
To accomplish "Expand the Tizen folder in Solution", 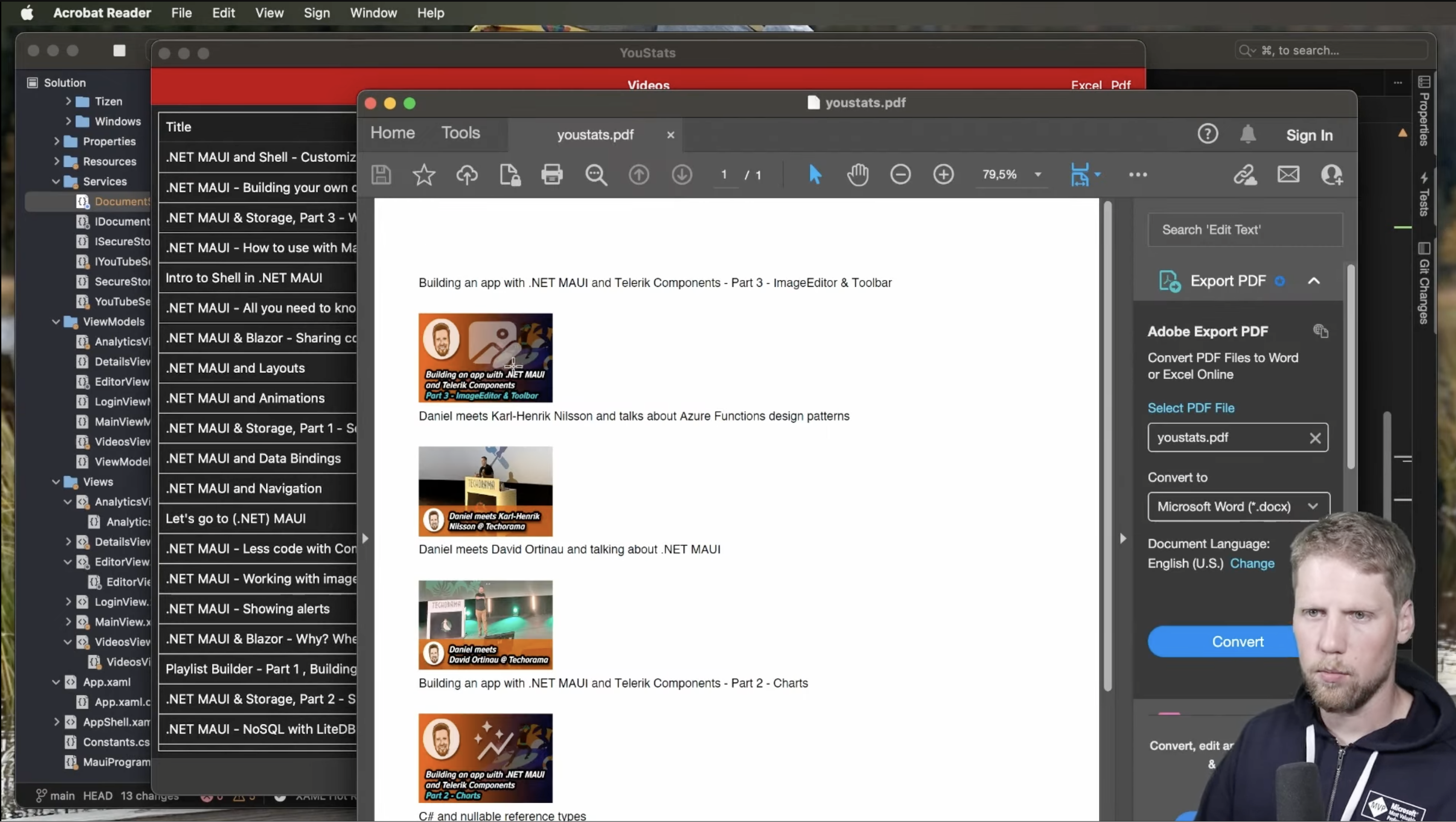I will click(x=68, y=102).
